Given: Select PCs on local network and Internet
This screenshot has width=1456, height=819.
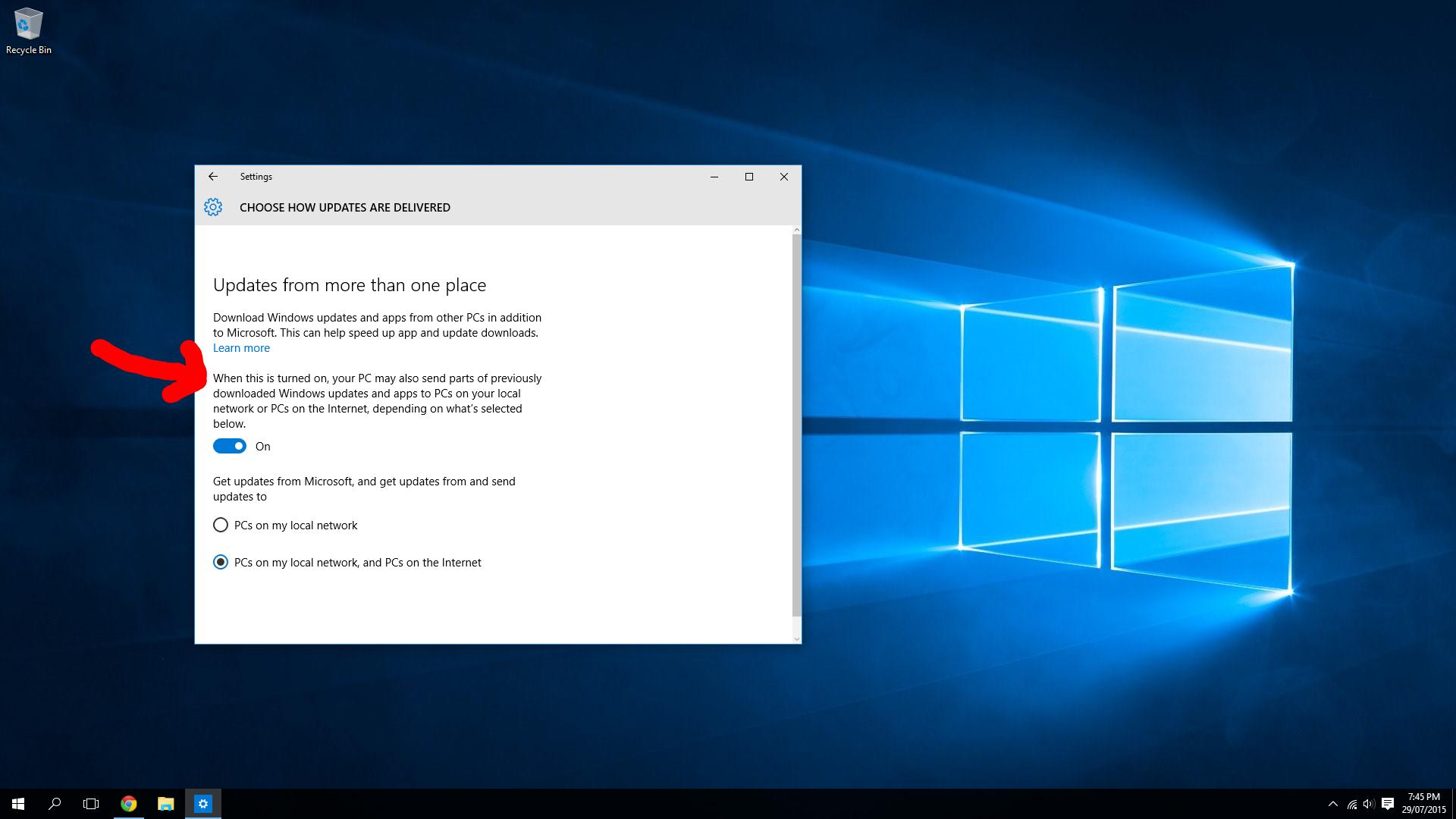Looking at the screenshot, I should (220, 562).
